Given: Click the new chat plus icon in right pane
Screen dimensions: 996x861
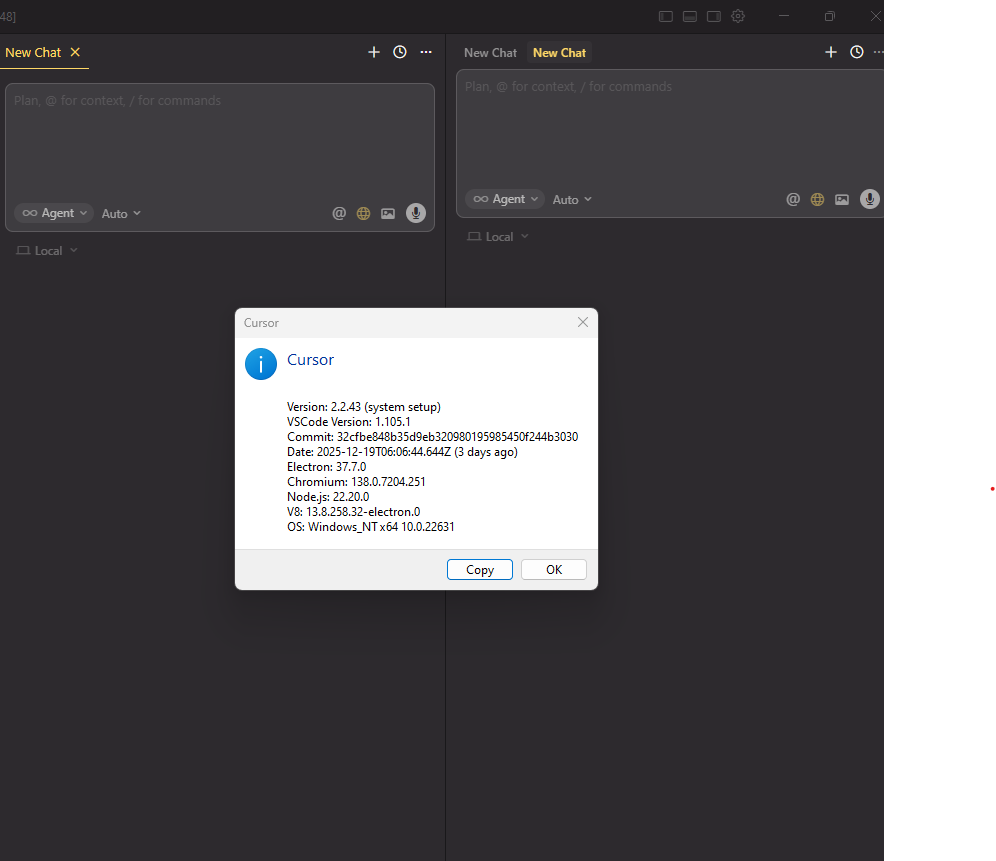Looking at the screenshot, I should (831, 52).
